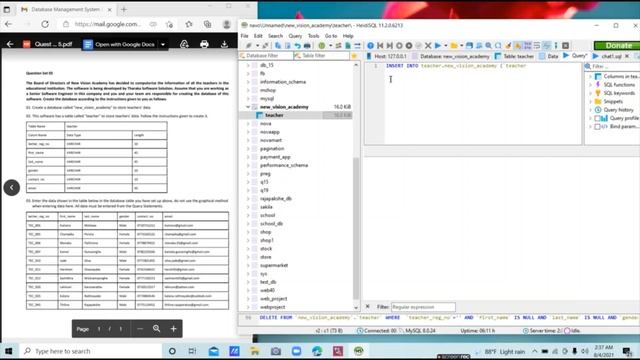The height and width of the screenshot is (360, 640).
Task: Open the Edit menu in HeidiSQL
Action: point(258,36)
